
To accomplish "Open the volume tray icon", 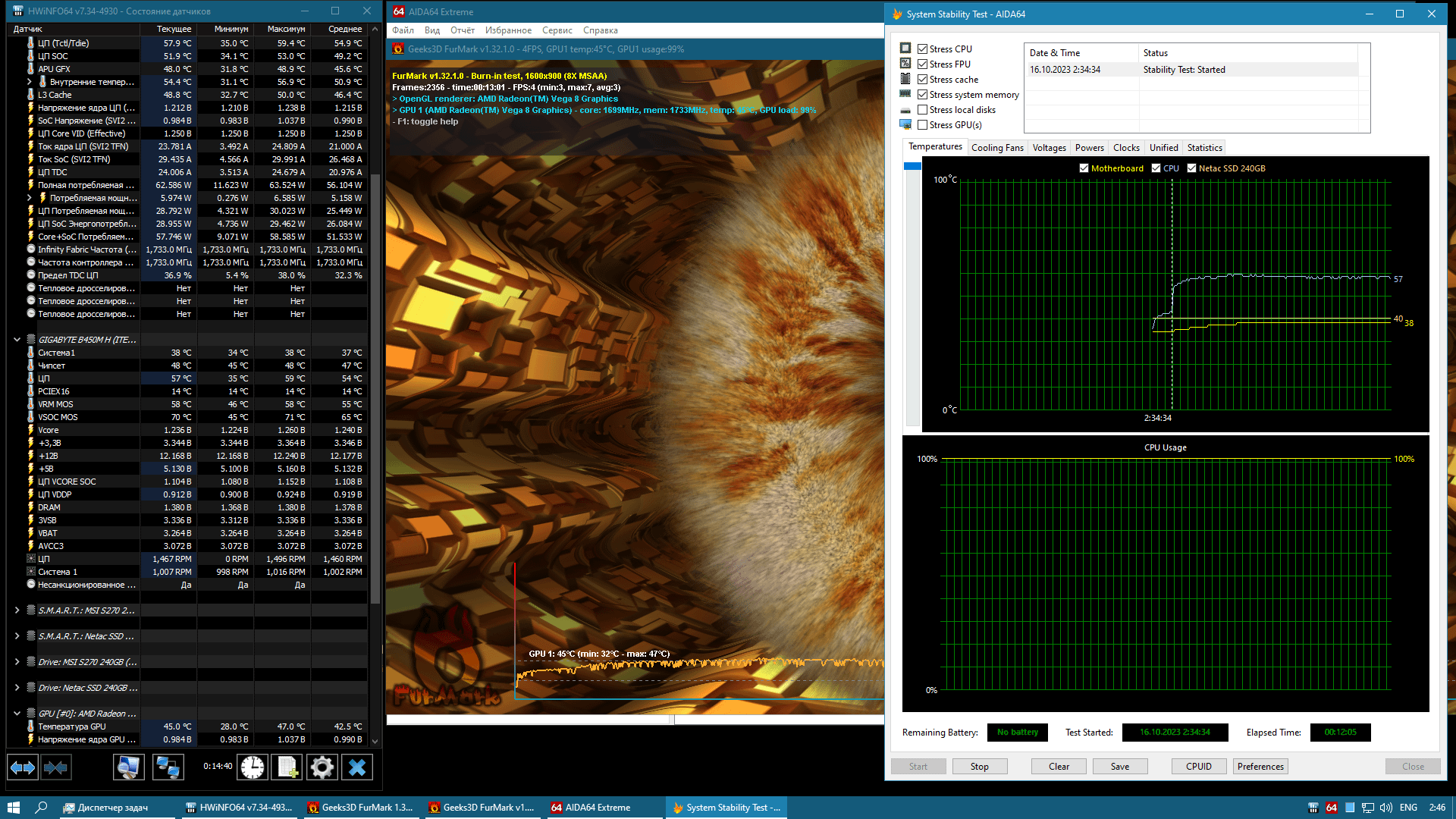I will click(x=1386, y=808).
